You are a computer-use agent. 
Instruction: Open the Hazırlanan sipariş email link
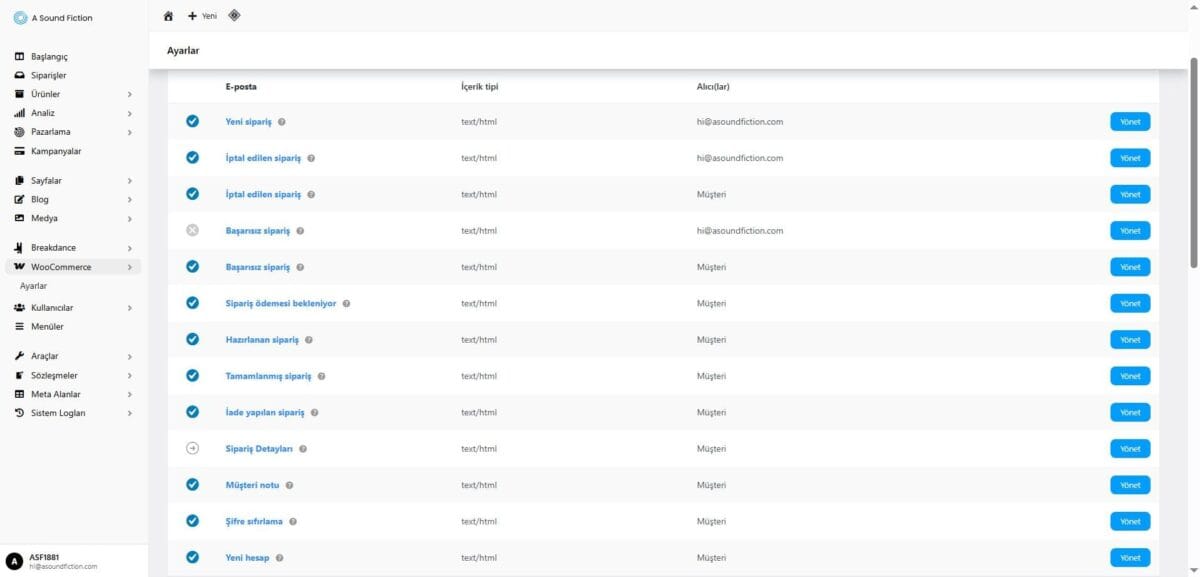(x=262, y=340)
